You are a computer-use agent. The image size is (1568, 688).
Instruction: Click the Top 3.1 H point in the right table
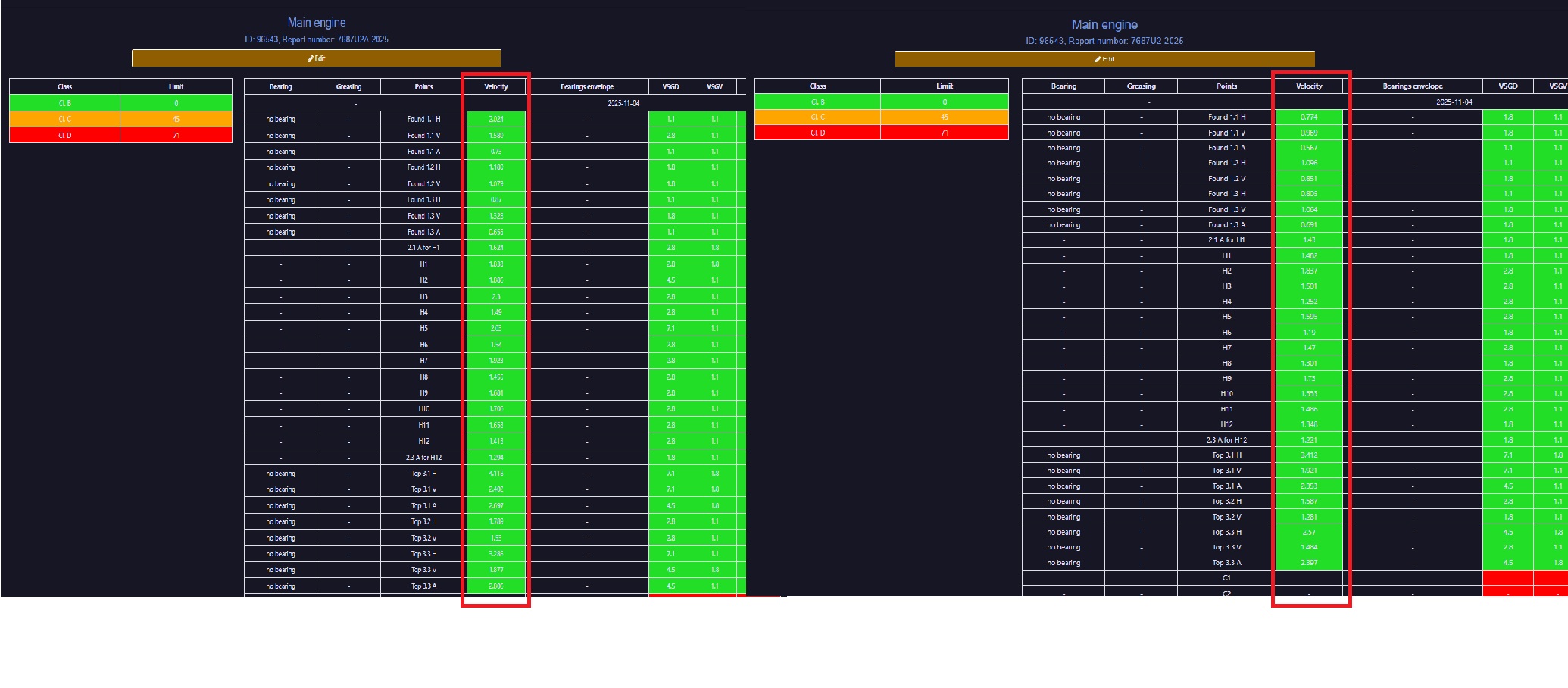coord(1226,455)
